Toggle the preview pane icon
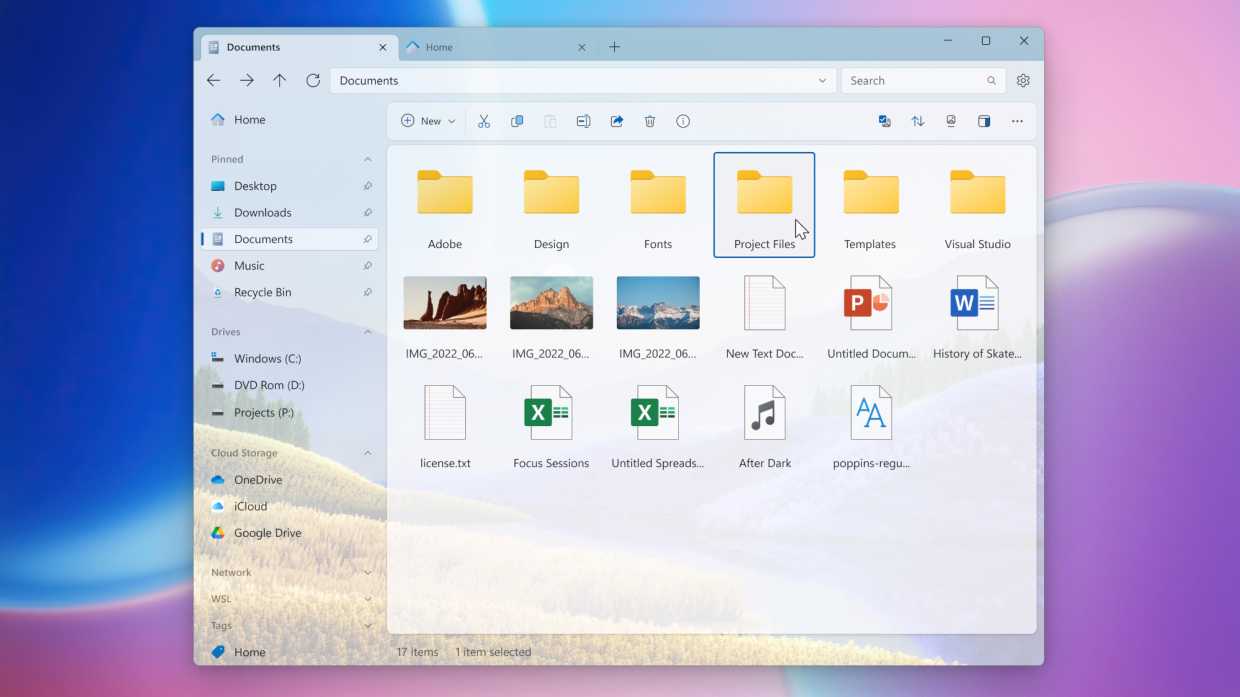The width and height of the screenshot is (1240, 697). pyautogui.click(x=984, y=121)
